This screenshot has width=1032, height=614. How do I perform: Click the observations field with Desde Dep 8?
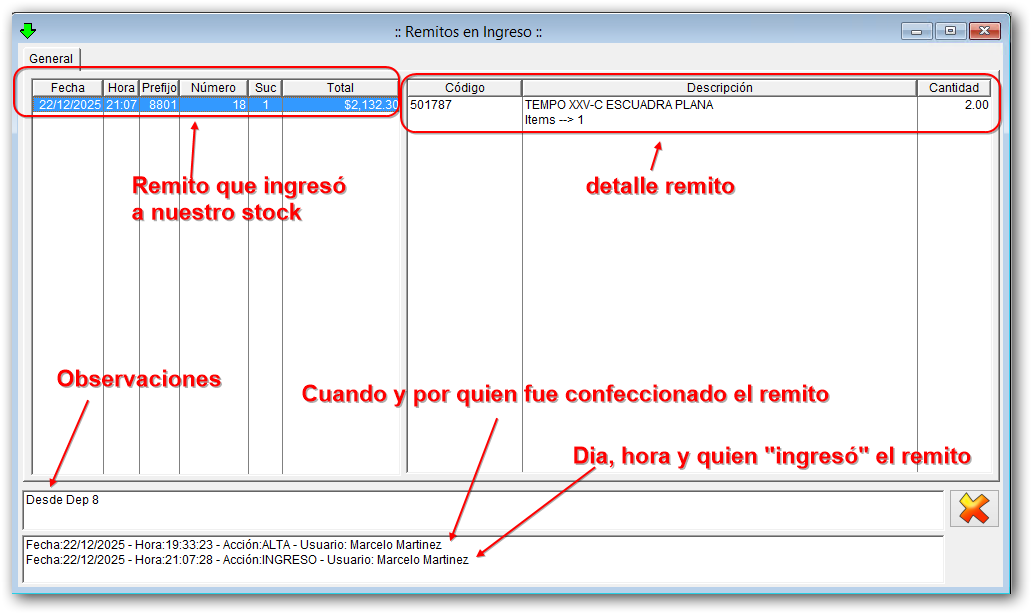tap(482, 508)
